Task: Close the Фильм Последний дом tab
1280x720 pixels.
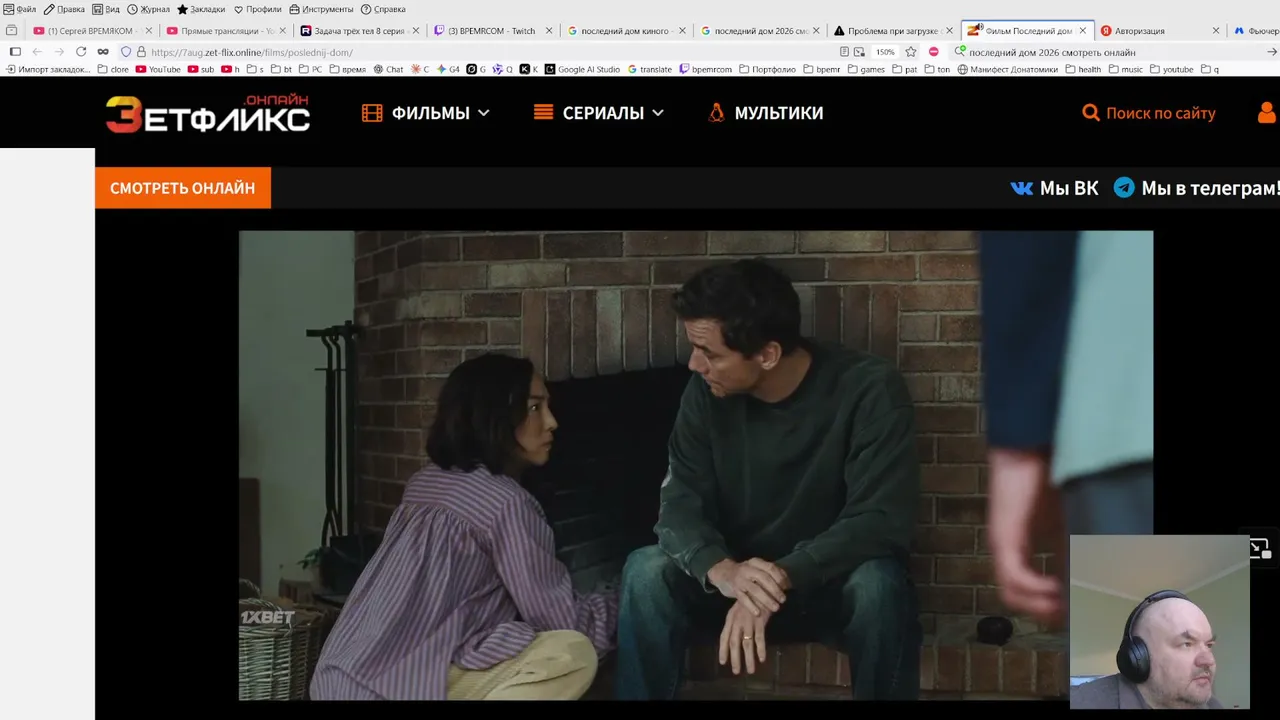Action: click(x=1082, y=31)
